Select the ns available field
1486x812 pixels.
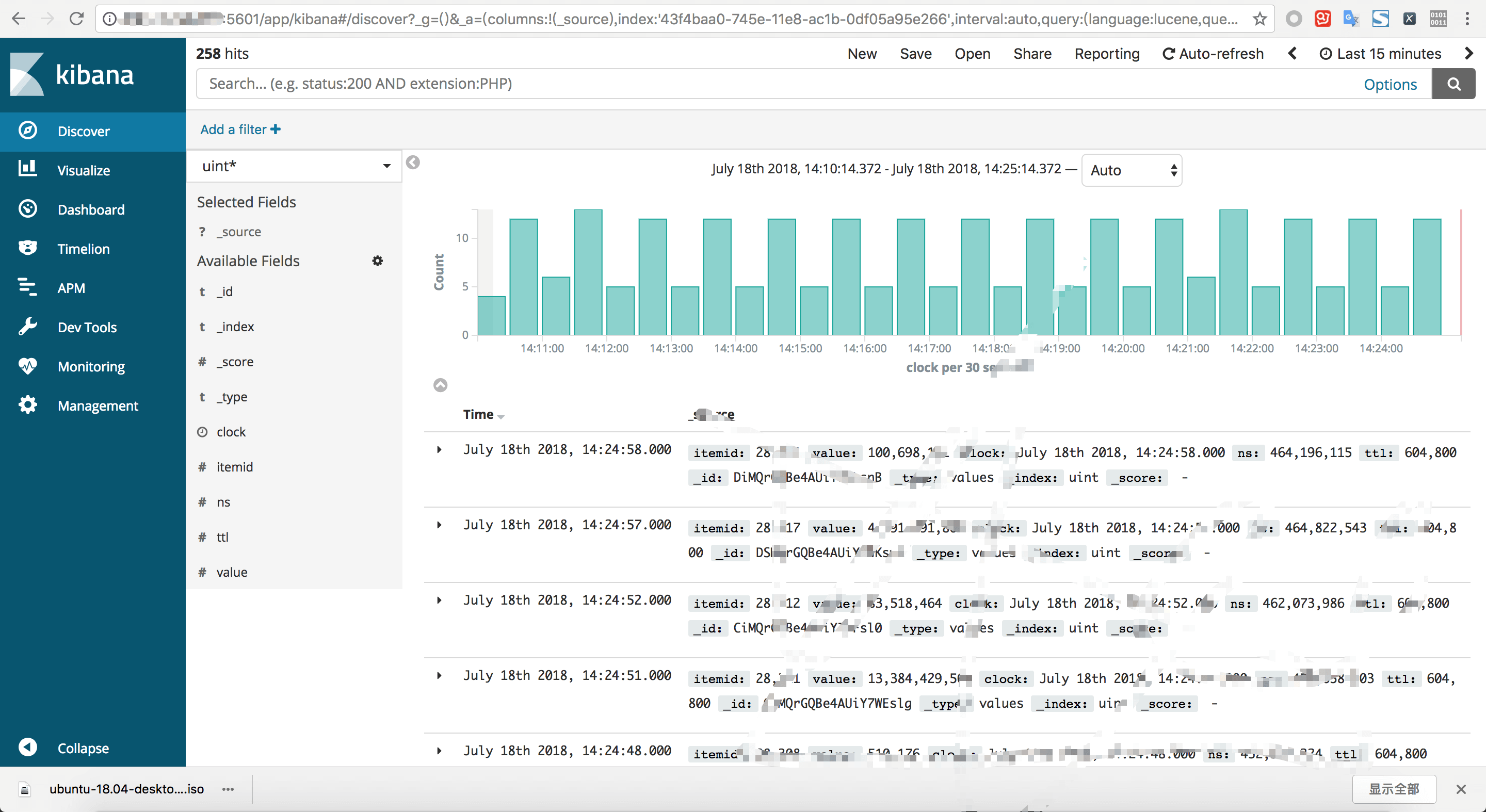tap(223, 502)
